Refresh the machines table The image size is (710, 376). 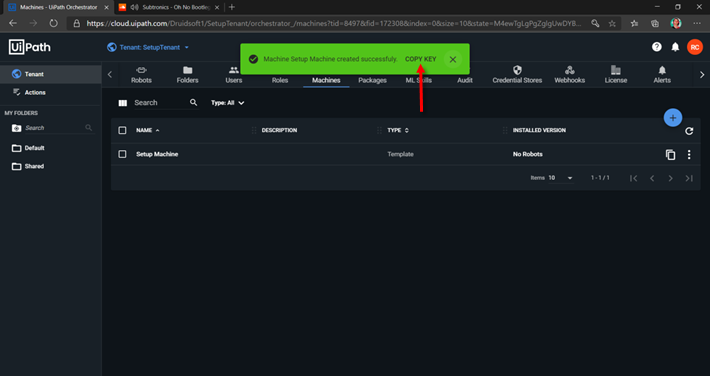point(689,131)
